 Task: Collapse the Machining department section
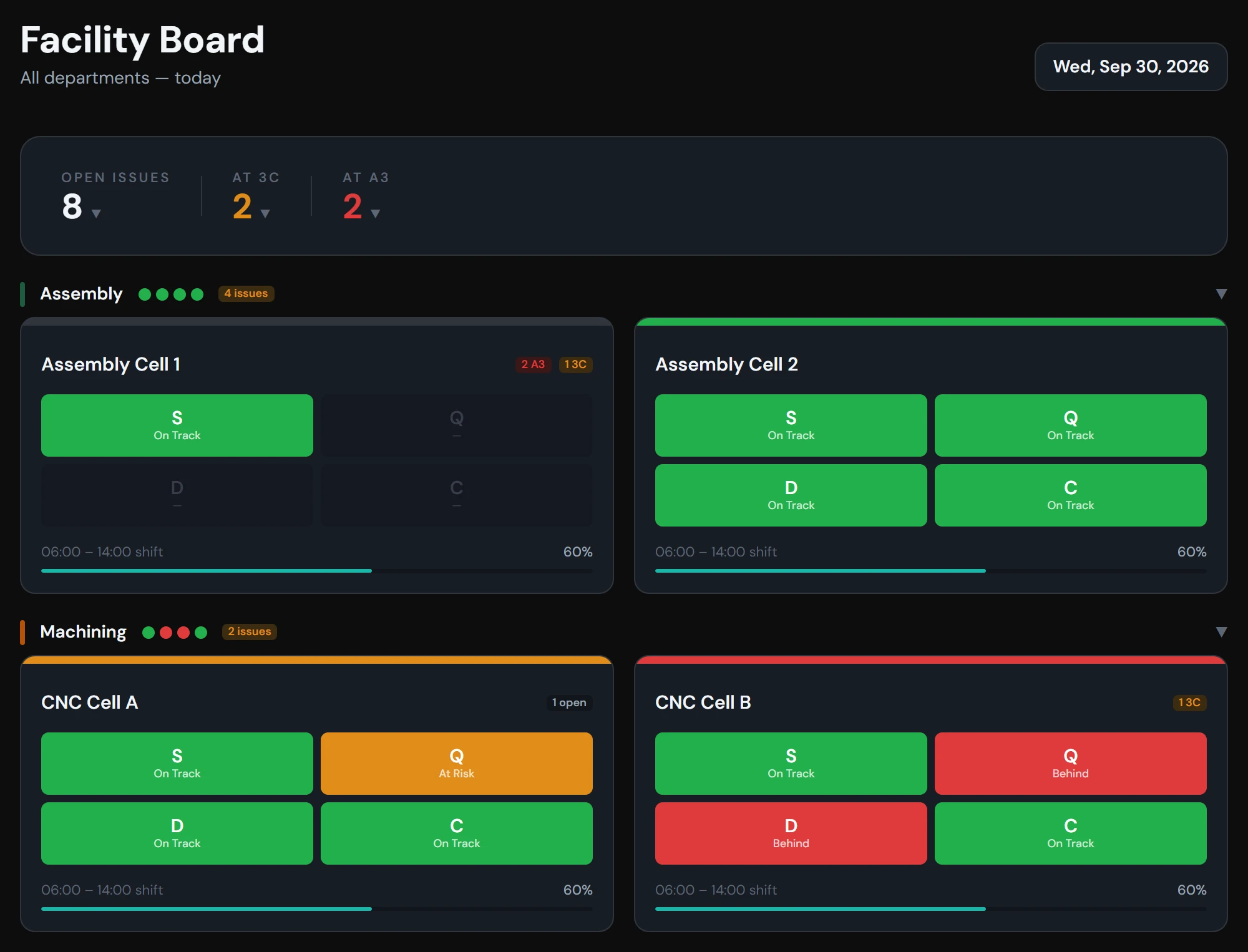click(1221, 632)
